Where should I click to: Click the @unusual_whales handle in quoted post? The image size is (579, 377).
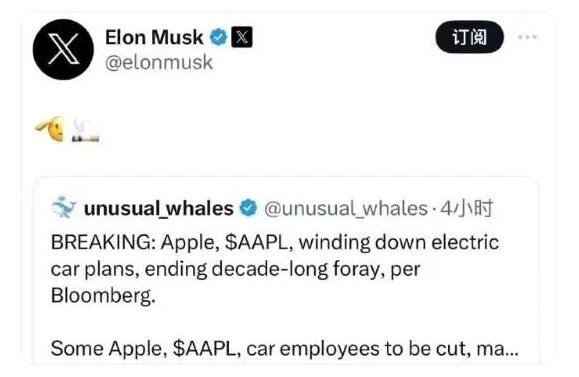pyautogui.click(x=346, y=209)
